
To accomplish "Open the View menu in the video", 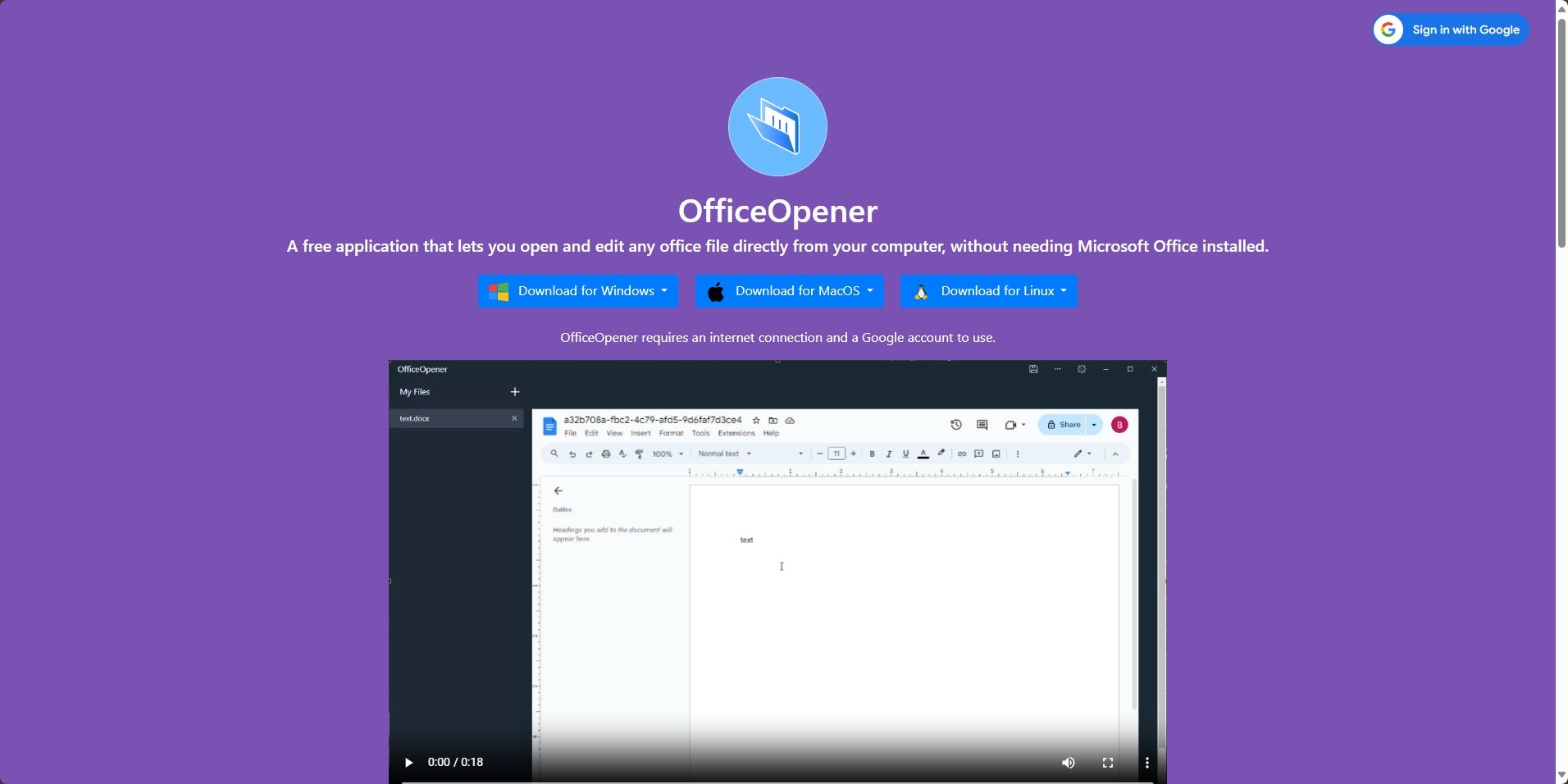I will tap(614, 433).
